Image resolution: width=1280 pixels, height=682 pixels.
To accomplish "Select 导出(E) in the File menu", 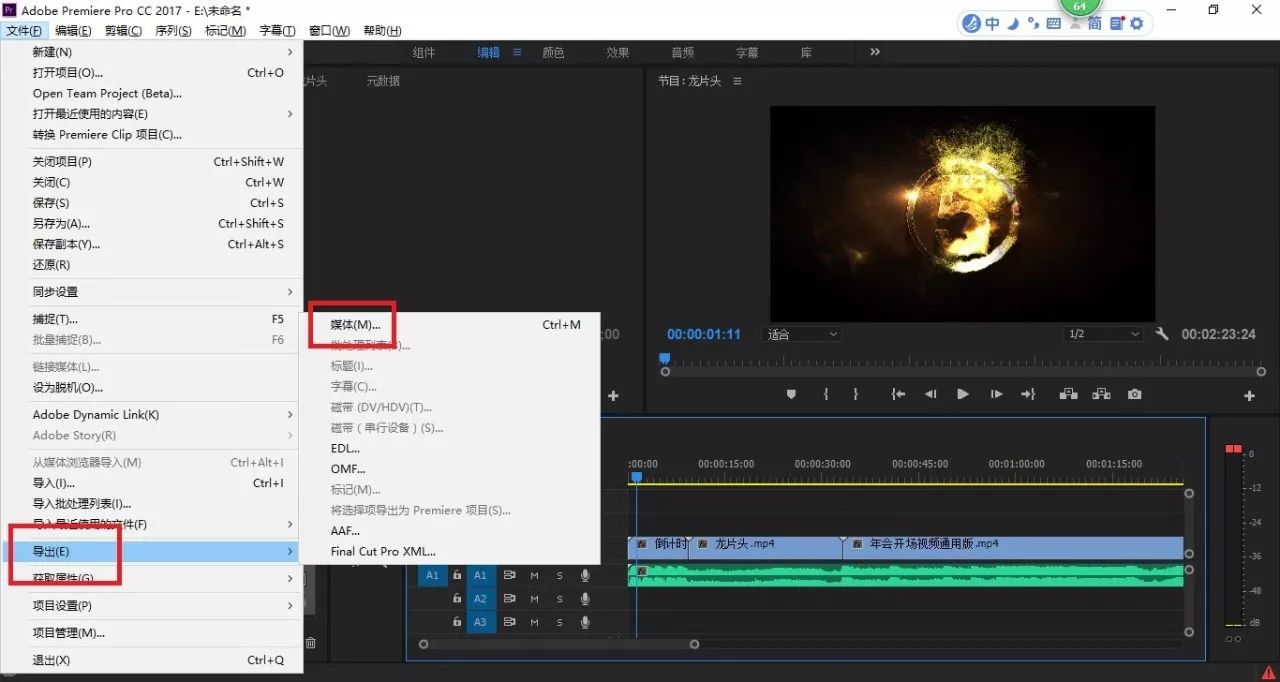I will (x=151, y=551).
